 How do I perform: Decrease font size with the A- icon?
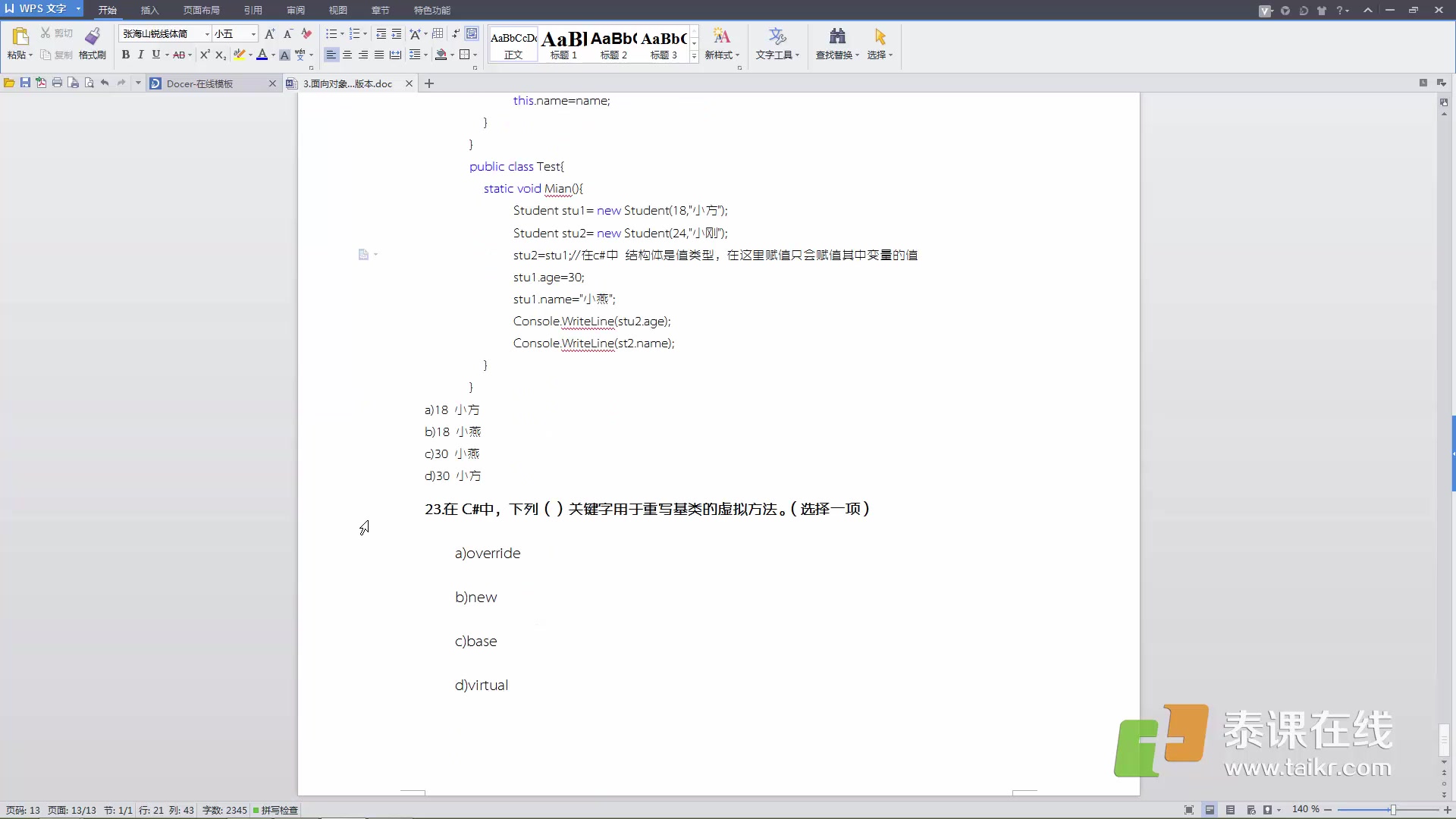[288, 33]
